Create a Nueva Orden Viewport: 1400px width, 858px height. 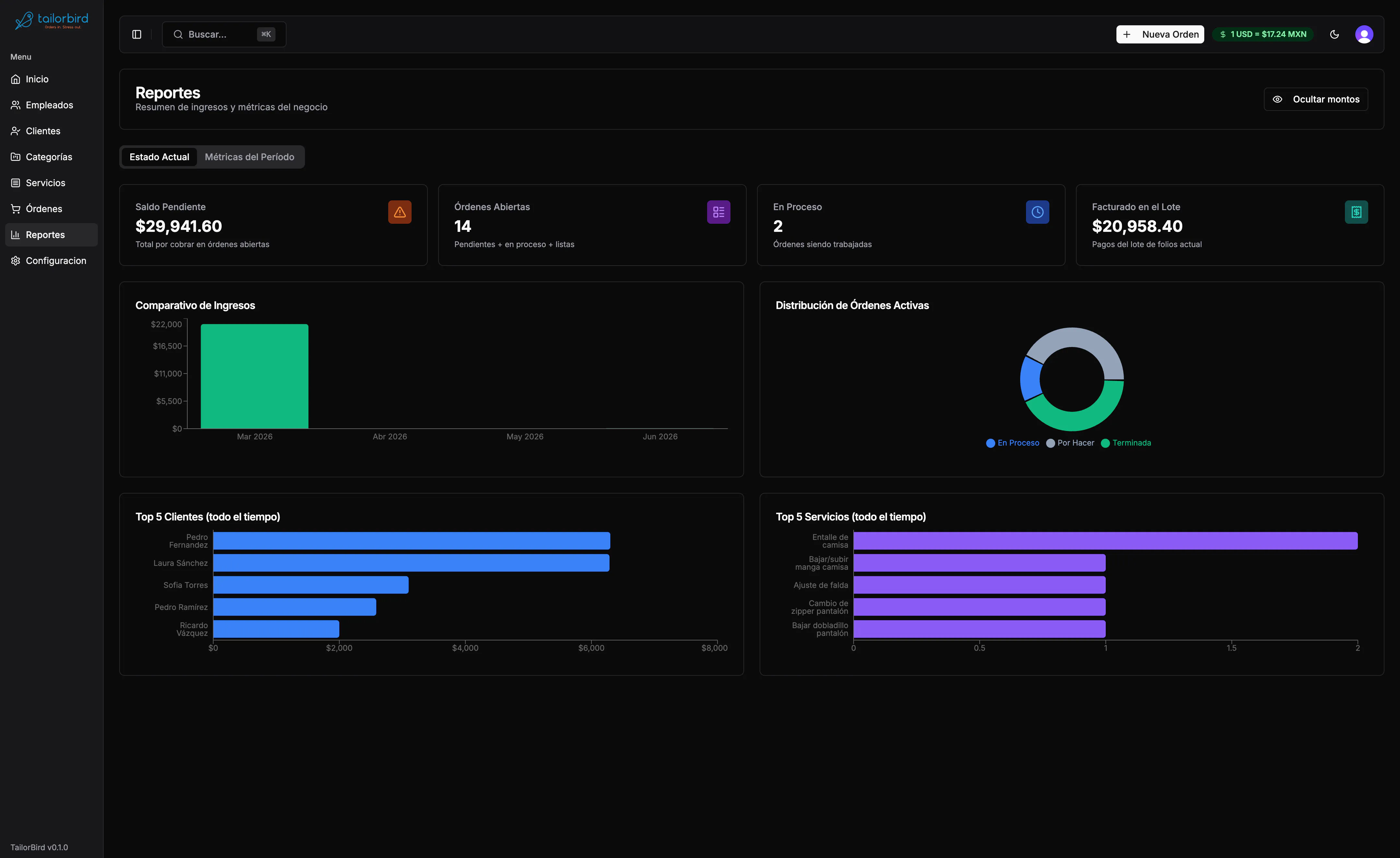tap(1160, 34)
